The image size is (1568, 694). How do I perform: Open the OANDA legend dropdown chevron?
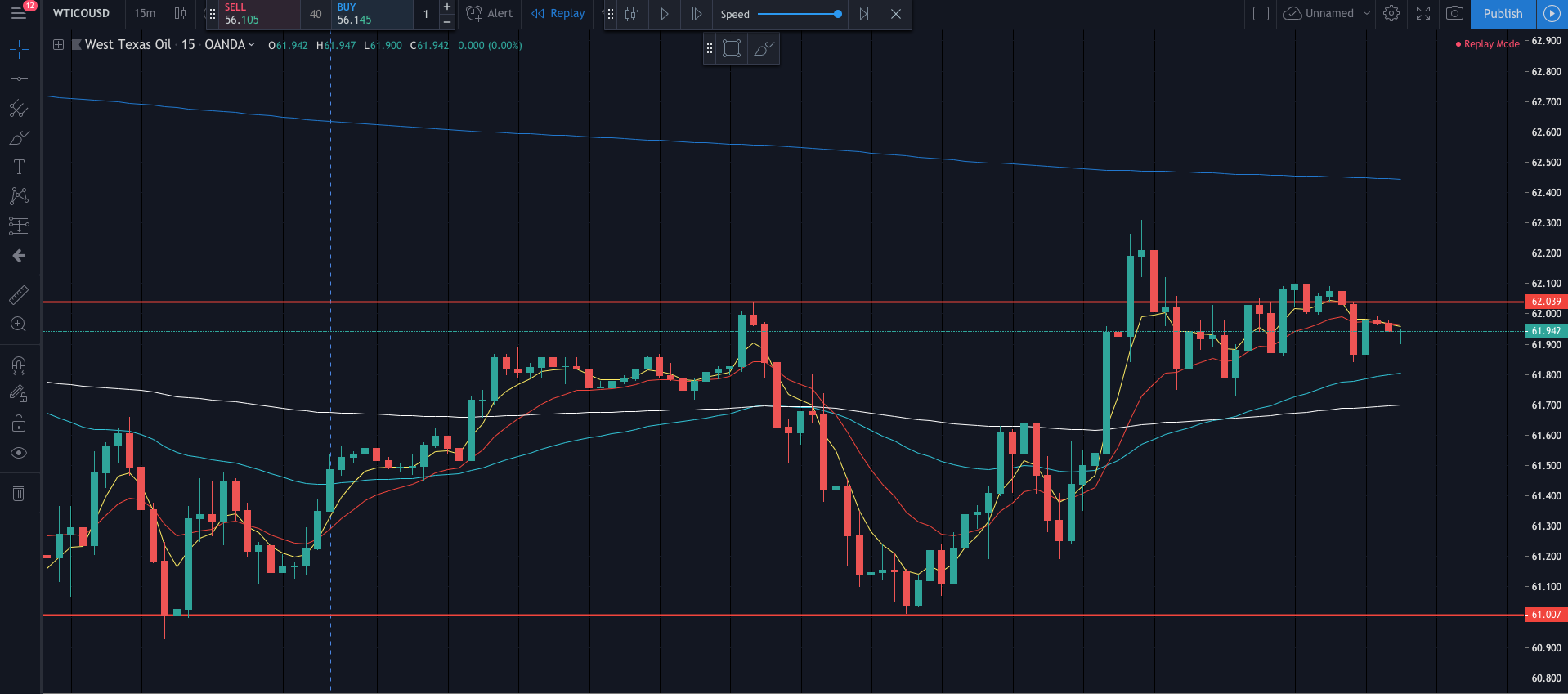coord(251,45)
